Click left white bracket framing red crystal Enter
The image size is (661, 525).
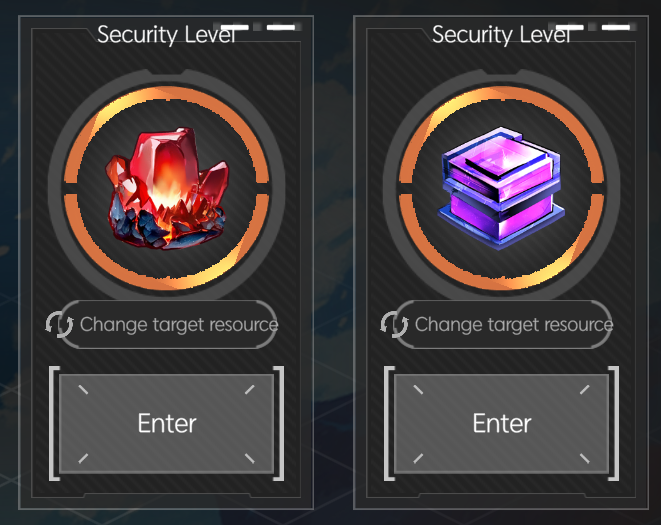coord(54,423)
